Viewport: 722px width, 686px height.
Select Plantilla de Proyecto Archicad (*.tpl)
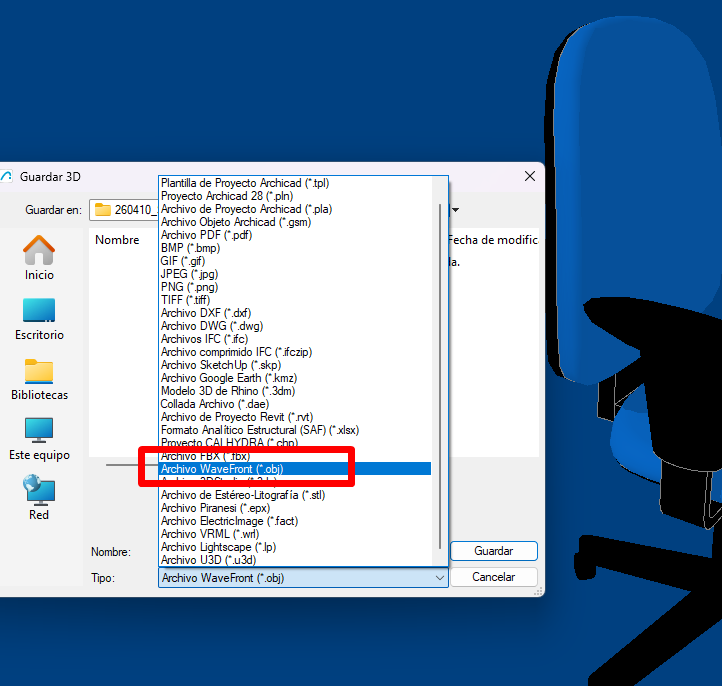(x=295, y=183)
